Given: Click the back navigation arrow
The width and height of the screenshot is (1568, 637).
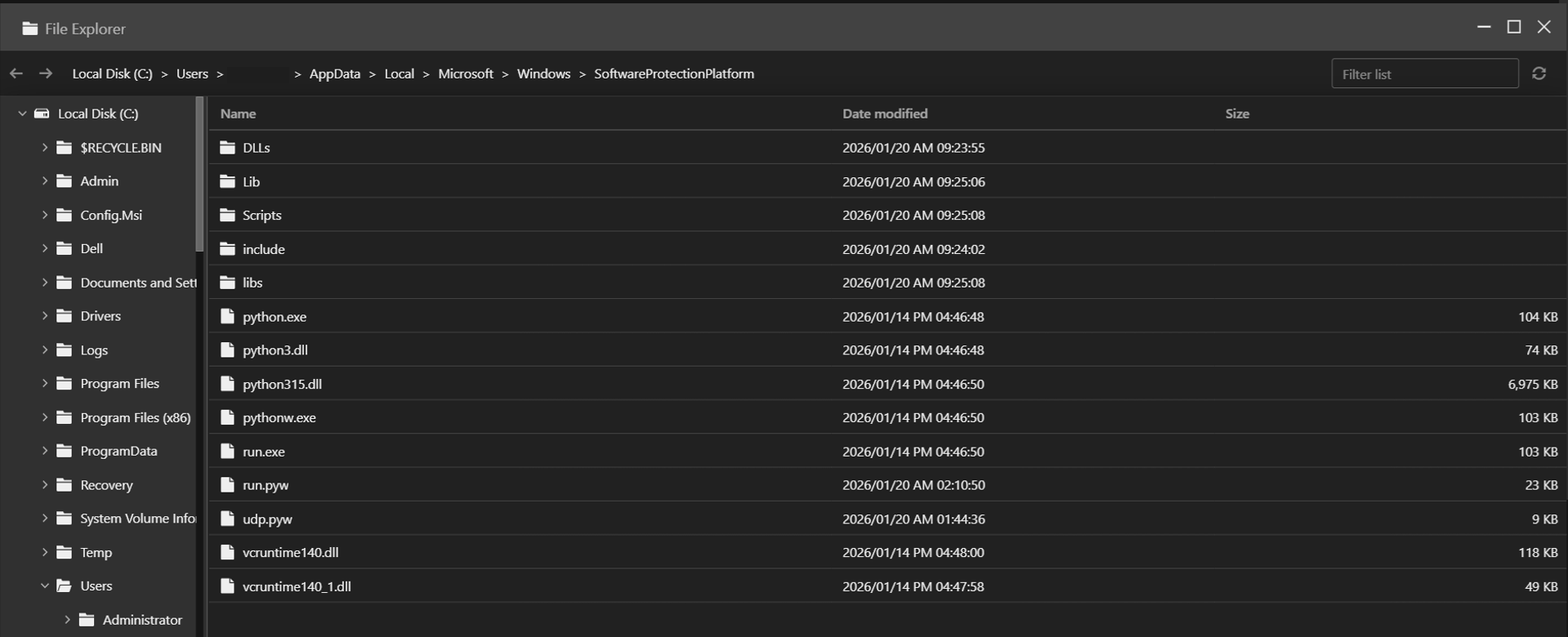Looking at the screenshot, I should click(16, 73).
